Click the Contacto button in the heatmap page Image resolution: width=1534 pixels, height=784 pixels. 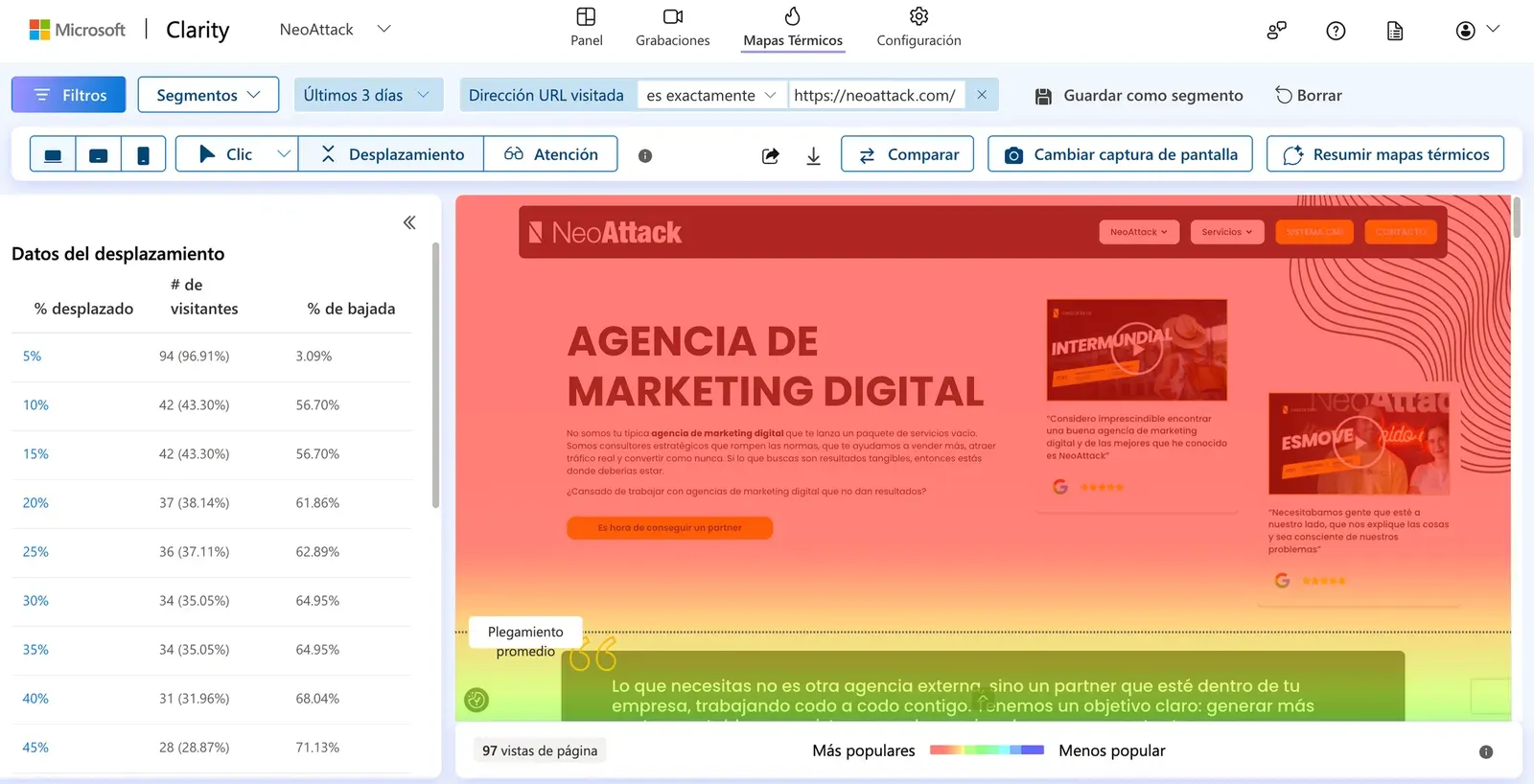click(x=1400, y=232)
